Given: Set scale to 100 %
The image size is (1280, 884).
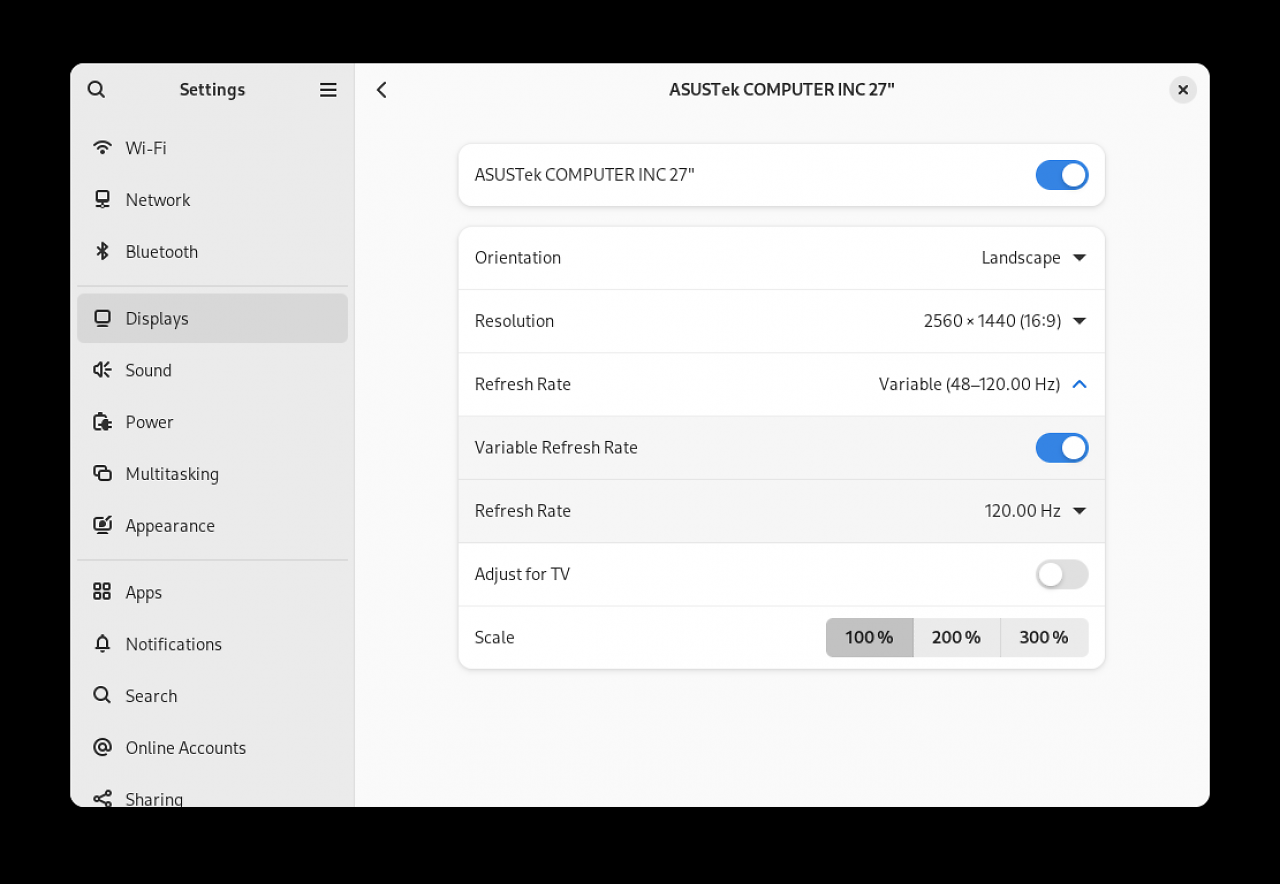Looking at the screenshot, I should (x=870, y=637).
